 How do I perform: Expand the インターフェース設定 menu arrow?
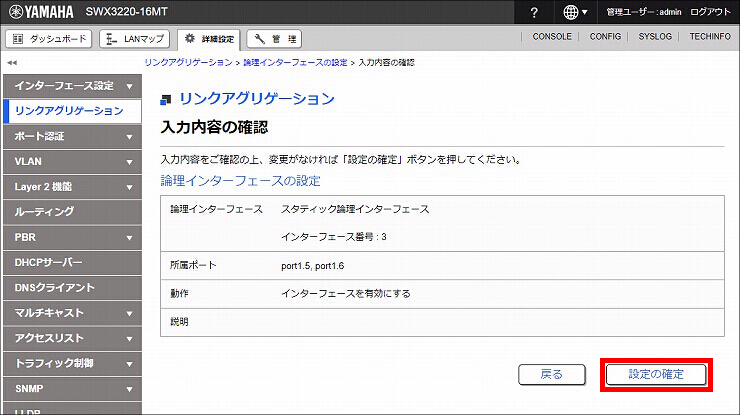click(129, 86)
